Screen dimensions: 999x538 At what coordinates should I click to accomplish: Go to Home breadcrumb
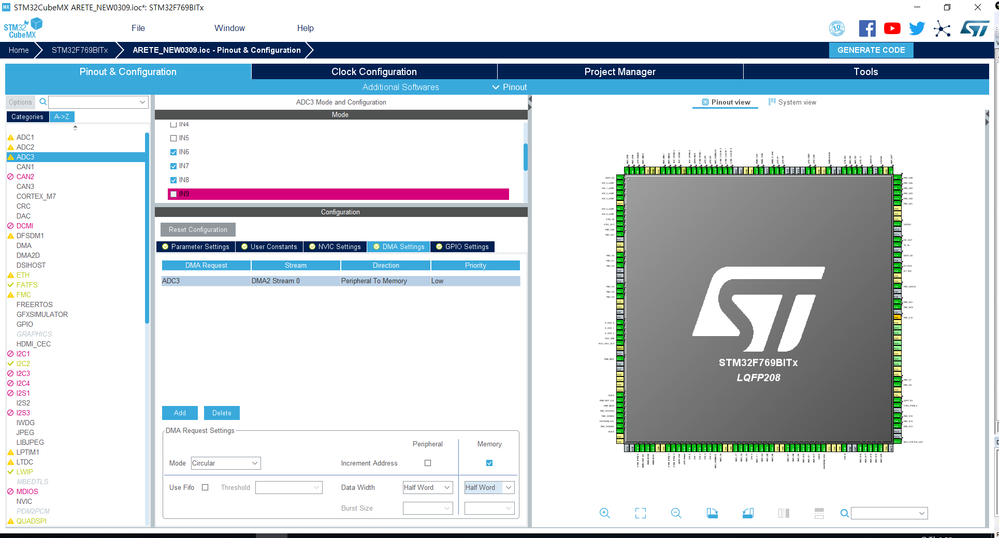click(18, 50)
